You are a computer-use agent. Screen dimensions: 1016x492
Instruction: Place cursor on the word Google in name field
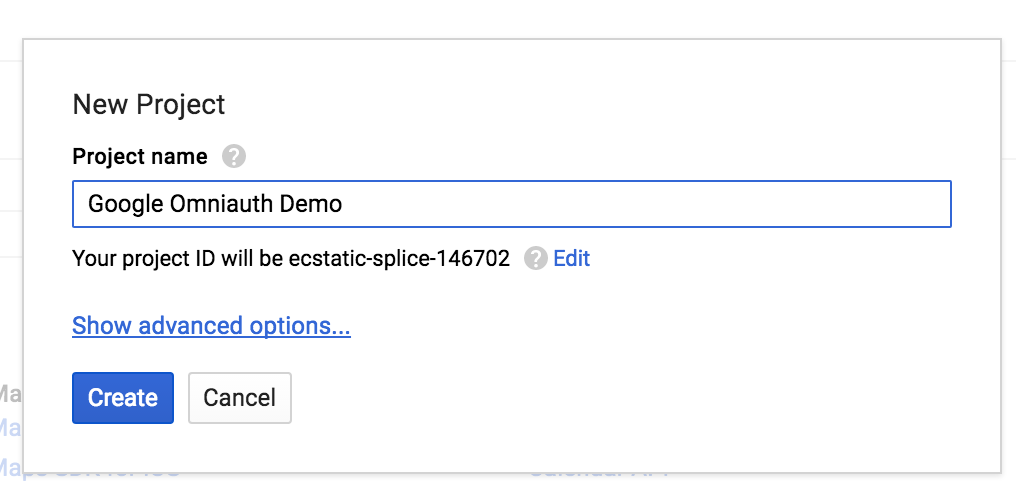[126, 204]
